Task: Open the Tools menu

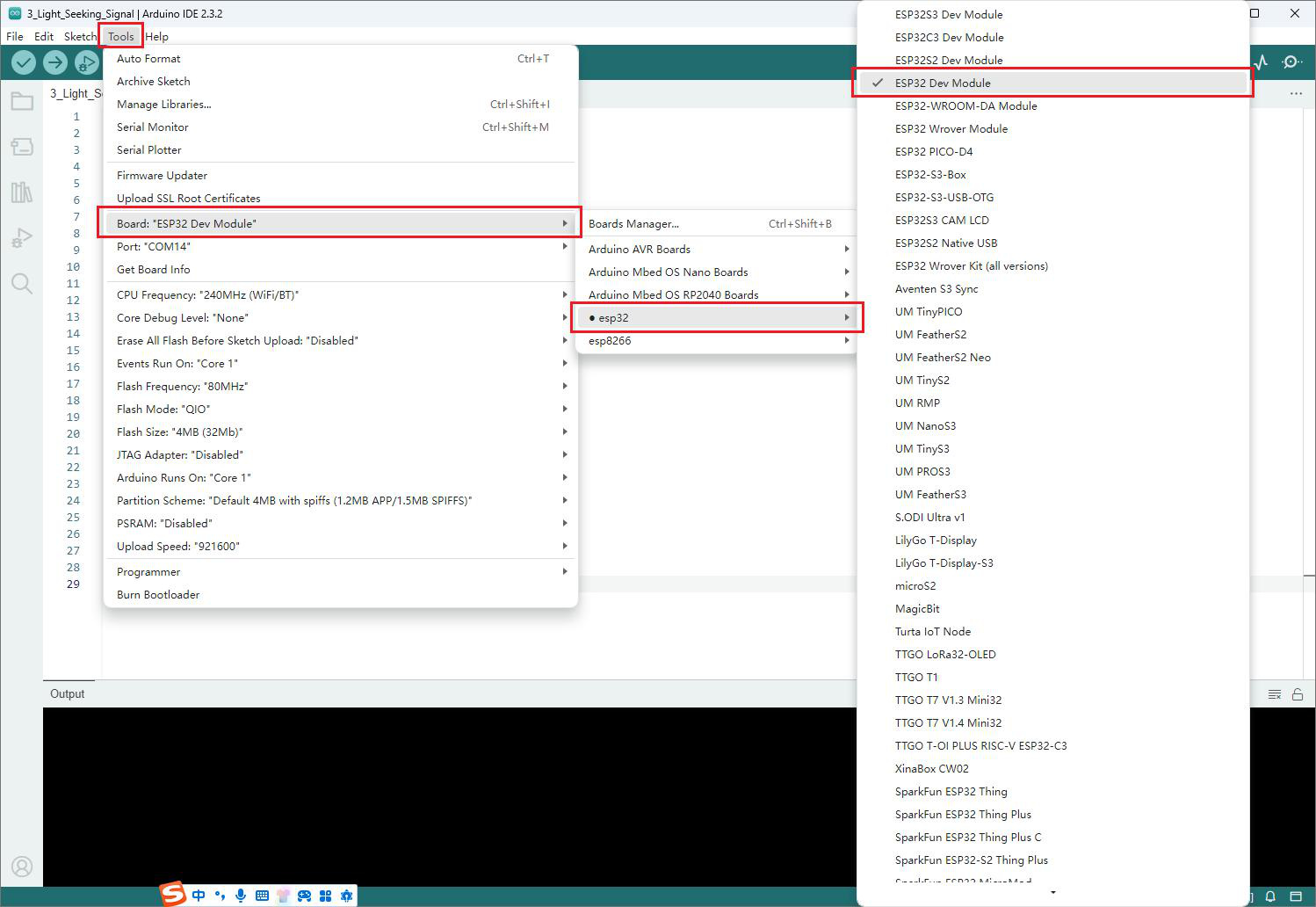Action: (121, 36)
